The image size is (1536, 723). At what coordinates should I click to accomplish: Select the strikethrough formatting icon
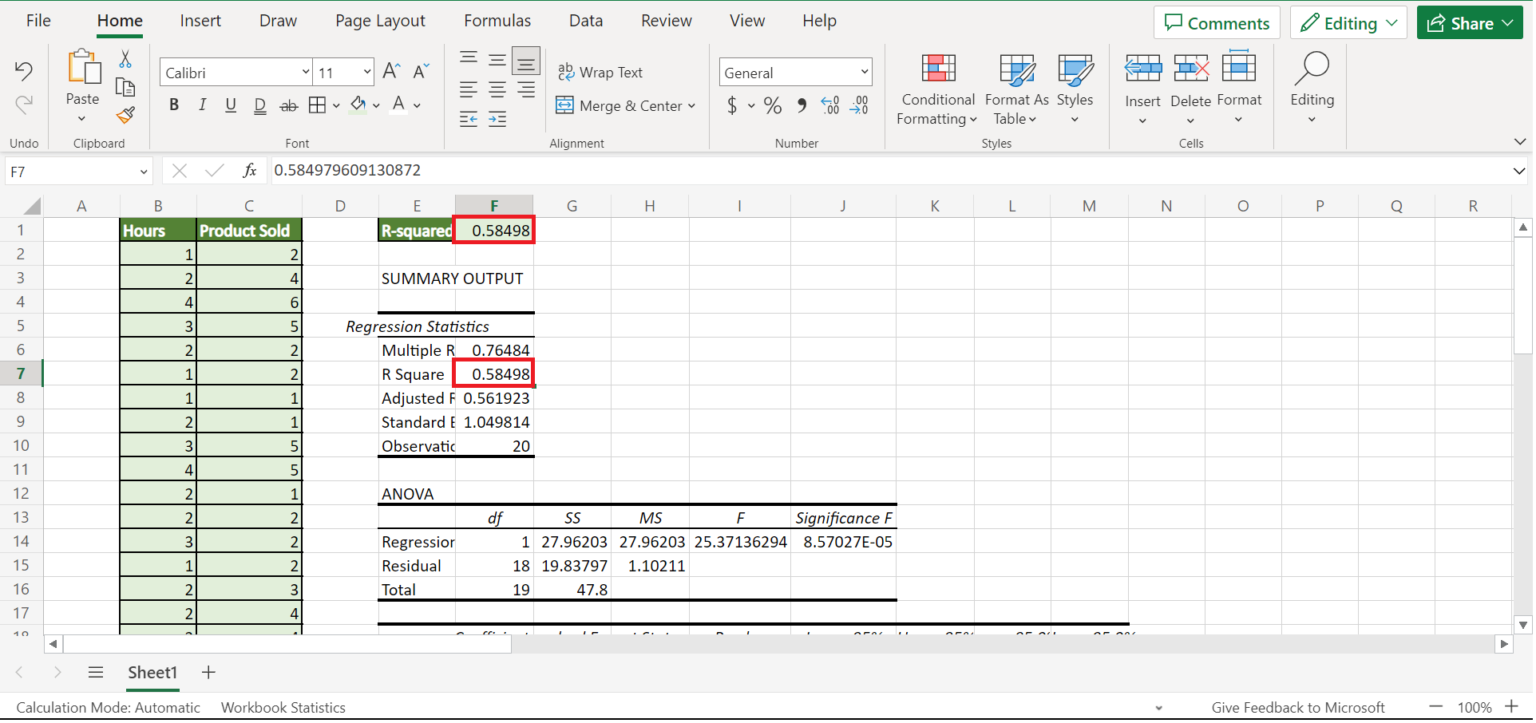pos(288,104)
